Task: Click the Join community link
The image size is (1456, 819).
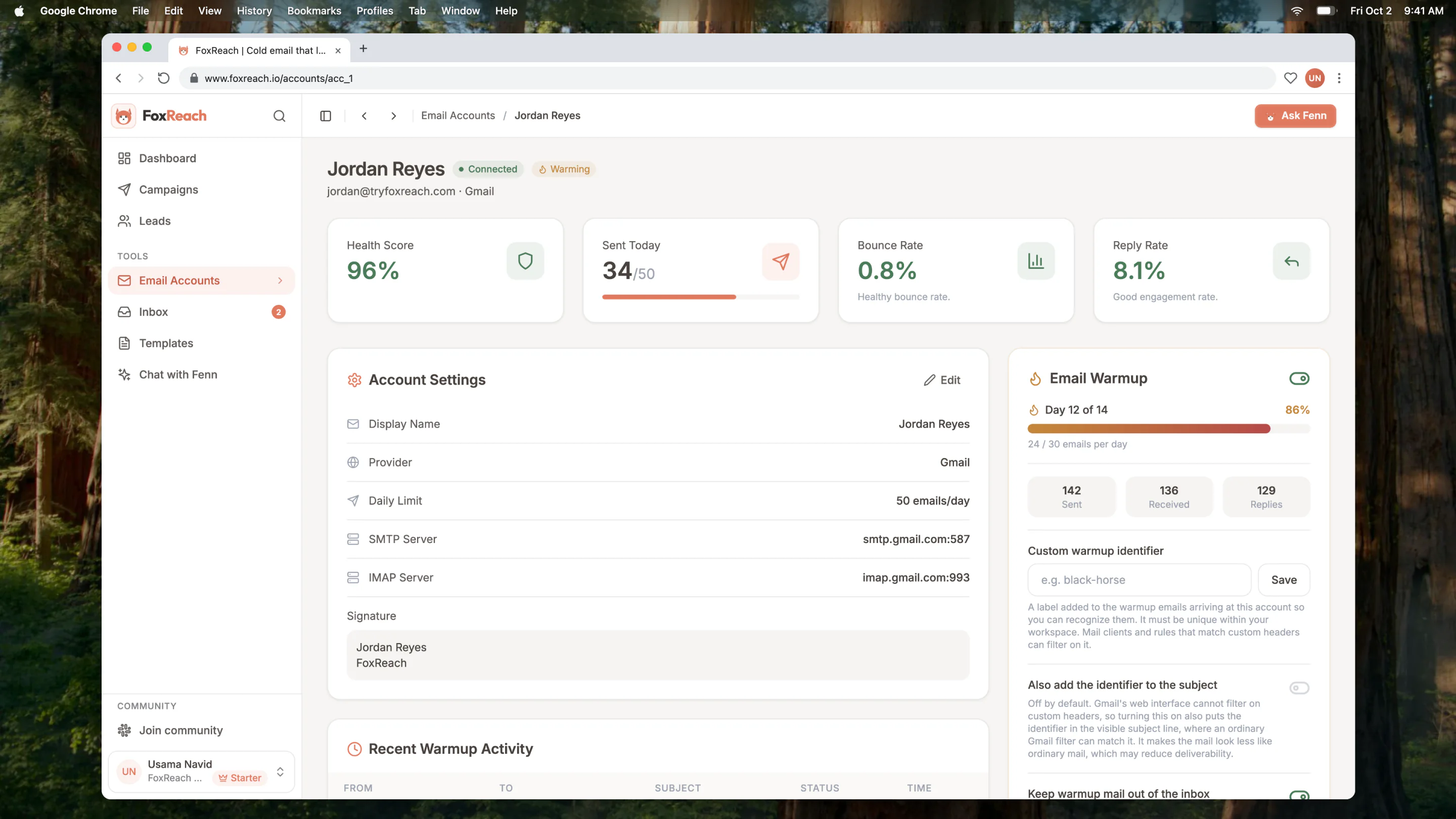Action: coord(201,730)
